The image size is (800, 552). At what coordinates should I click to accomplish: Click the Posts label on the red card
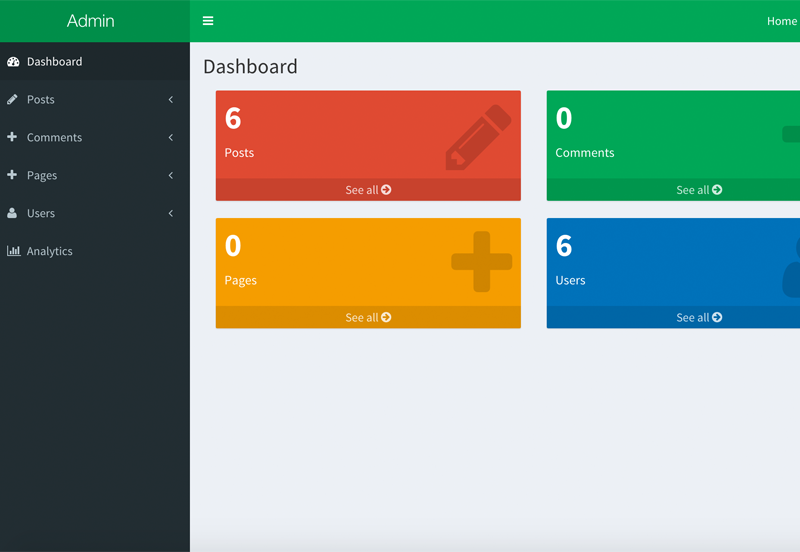pos(239,153)
